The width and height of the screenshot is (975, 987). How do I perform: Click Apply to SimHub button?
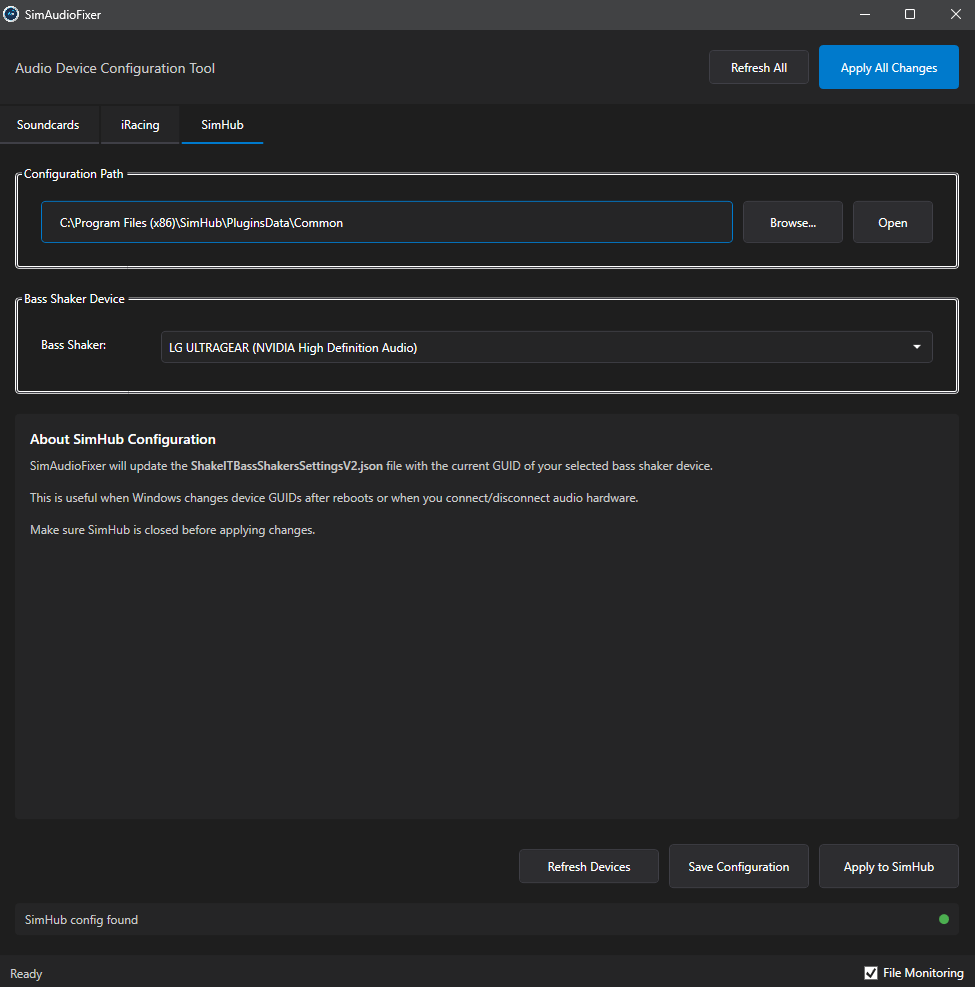pos(889,866)
